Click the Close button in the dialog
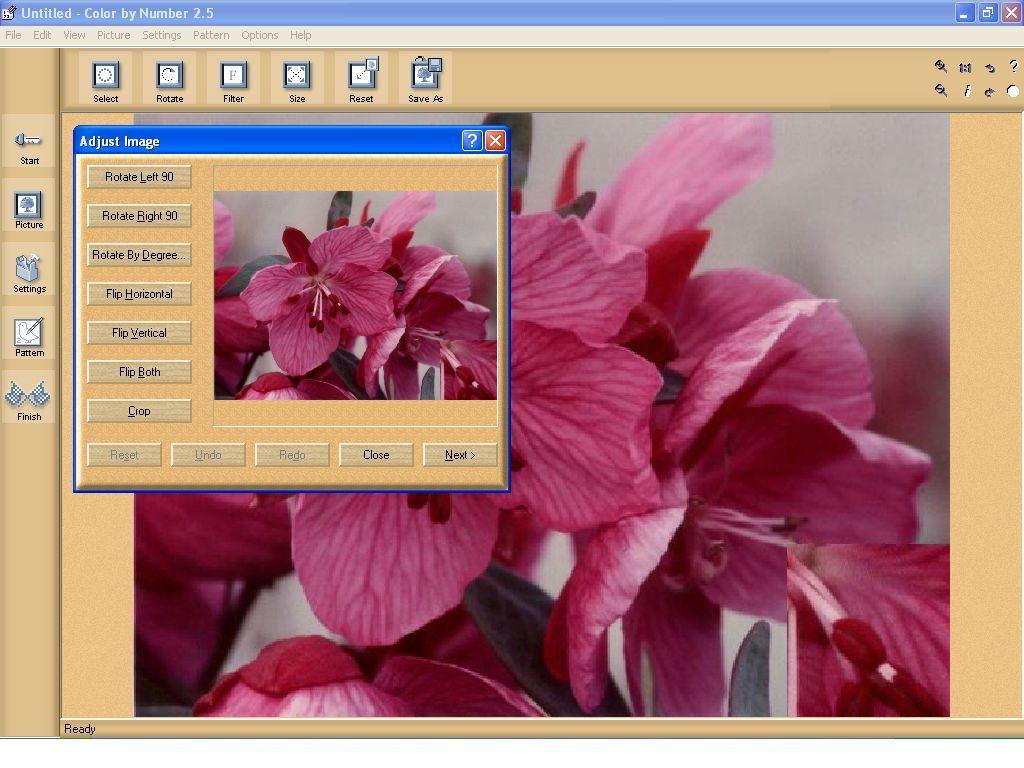1024x768 pixels. tap(376, 455)
